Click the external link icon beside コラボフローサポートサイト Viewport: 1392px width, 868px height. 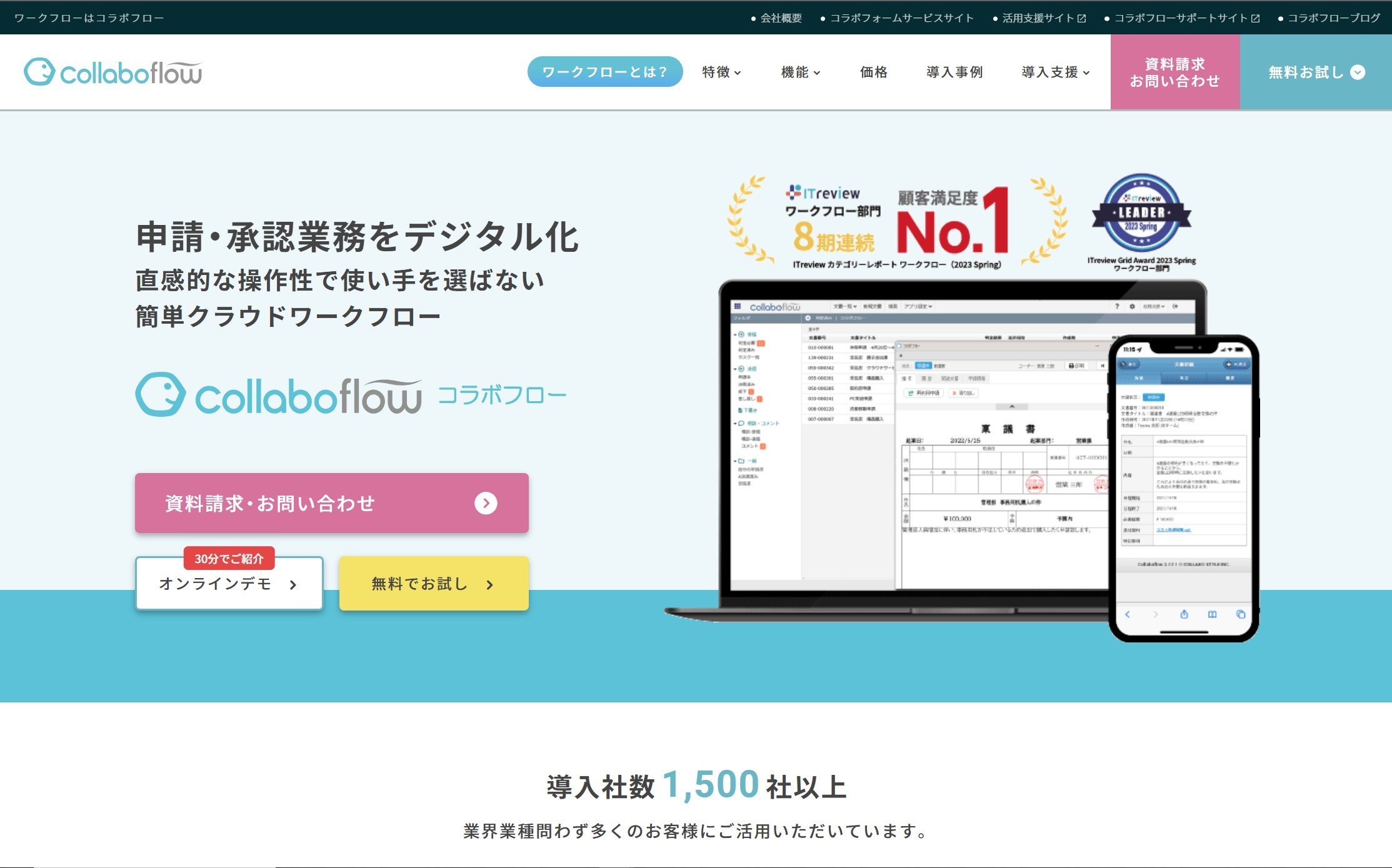click(1255, 18)
